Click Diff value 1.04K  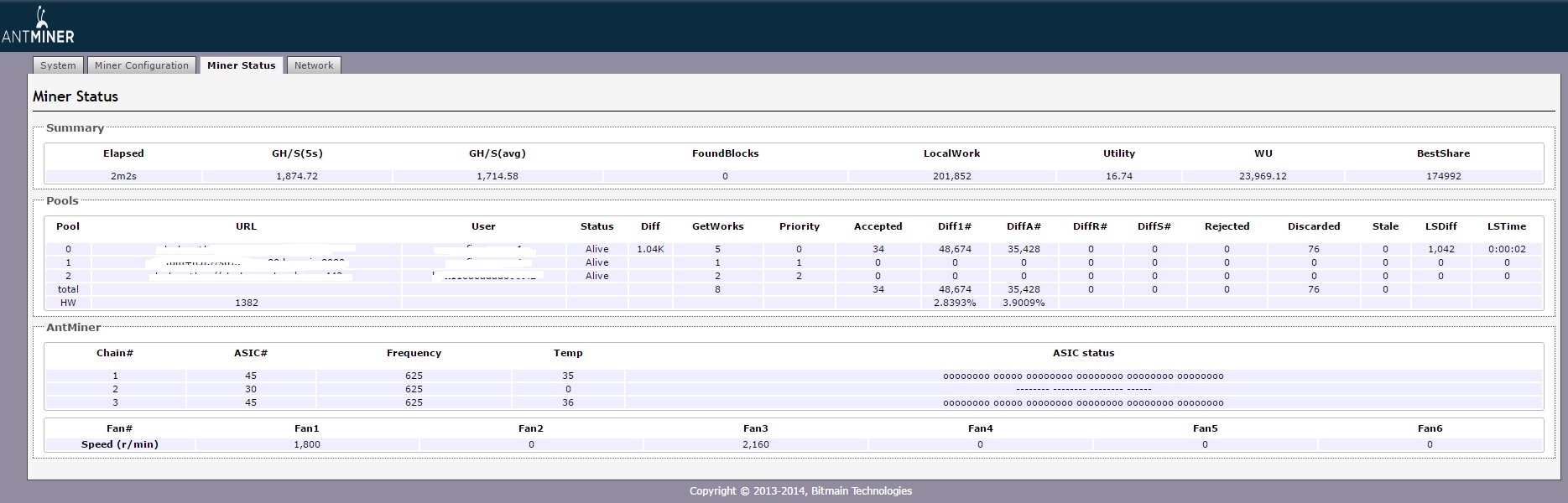tap(650, 249)
